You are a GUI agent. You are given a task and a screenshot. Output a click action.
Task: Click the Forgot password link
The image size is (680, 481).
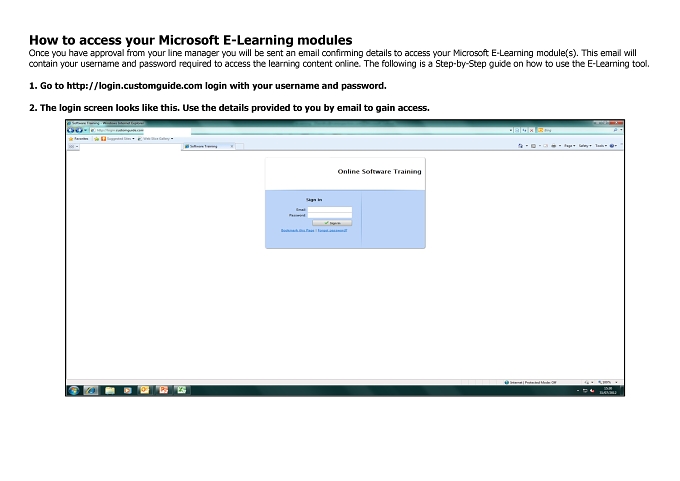[332, 230]
